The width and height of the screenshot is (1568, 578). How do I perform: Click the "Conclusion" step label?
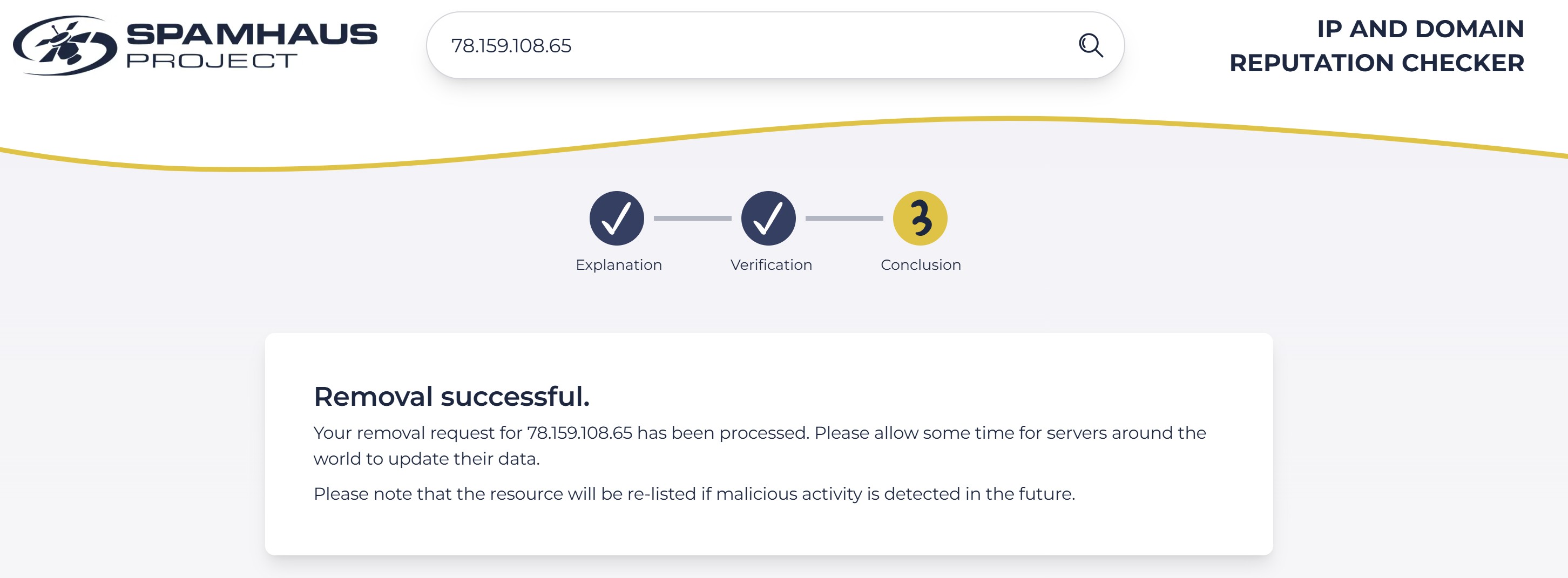(921, 264)
